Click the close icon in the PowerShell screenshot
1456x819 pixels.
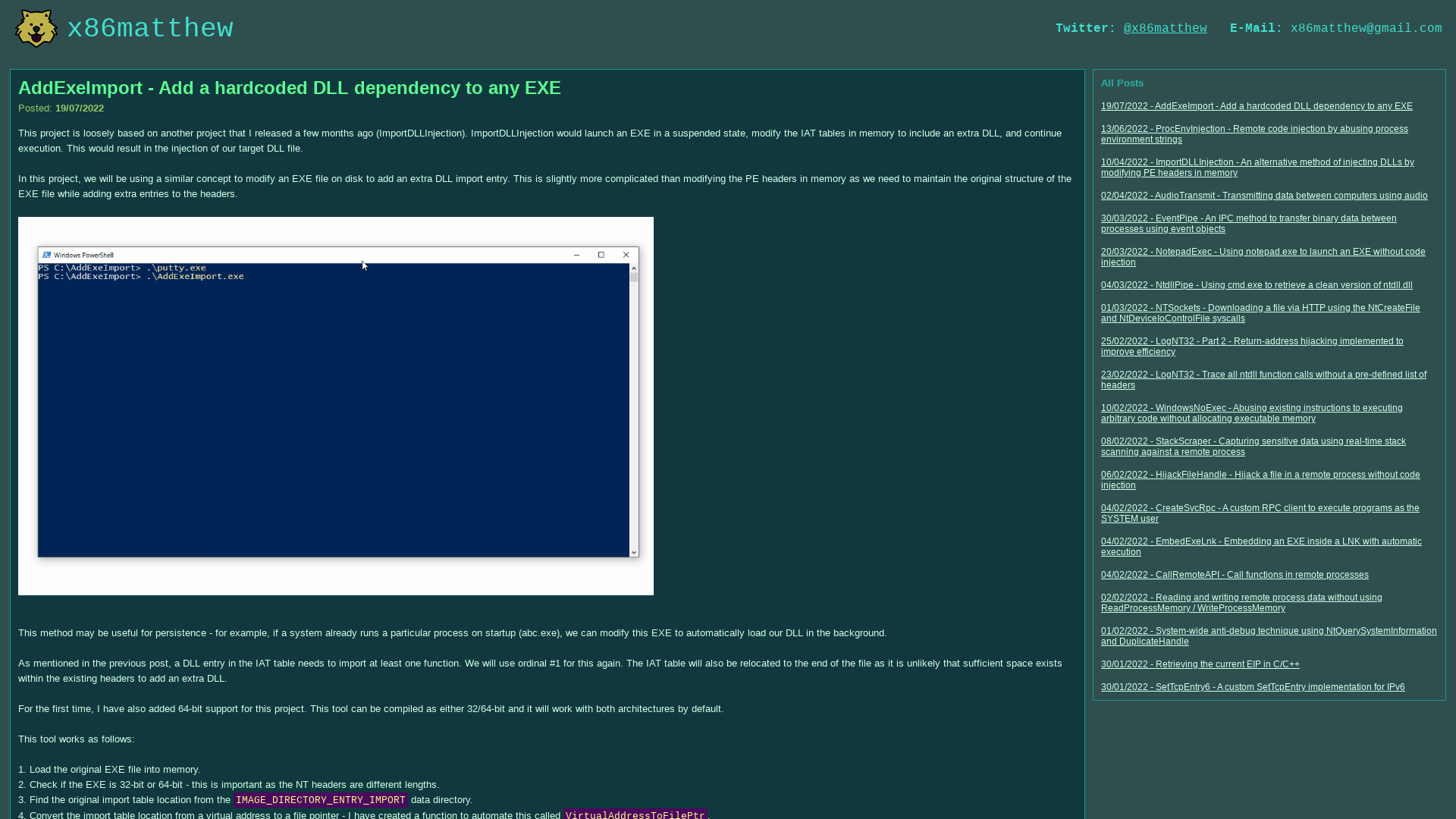point(626,255)
